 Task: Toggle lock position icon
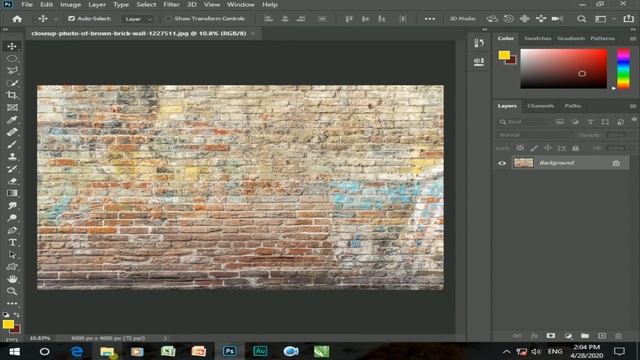[548, 148]
